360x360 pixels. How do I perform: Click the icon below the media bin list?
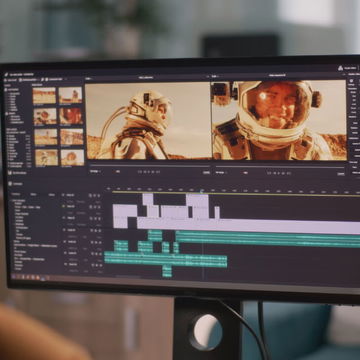pyautogui.click(x=10, y=173)
